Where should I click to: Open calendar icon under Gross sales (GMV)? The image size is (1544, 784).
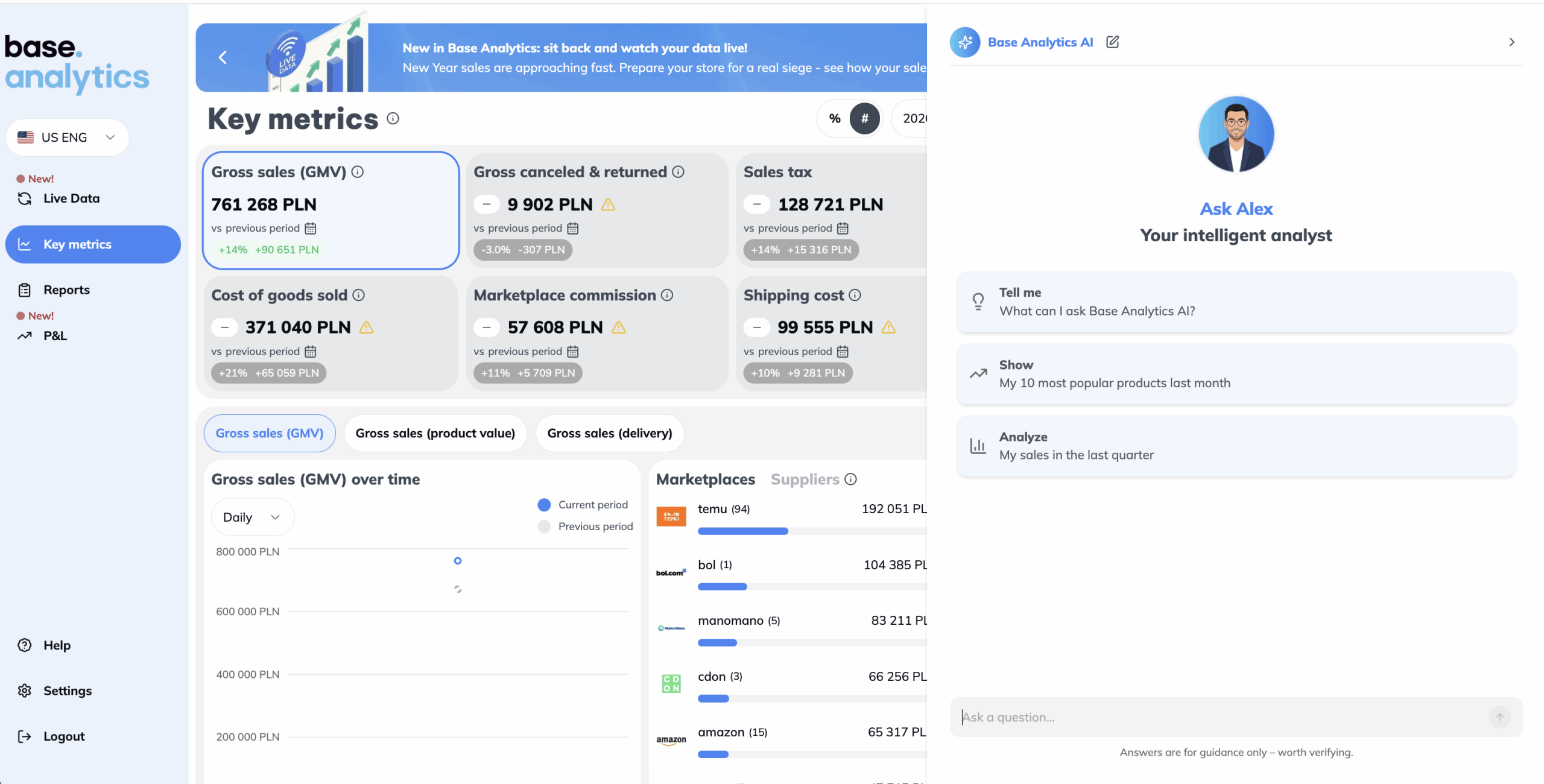311,228
